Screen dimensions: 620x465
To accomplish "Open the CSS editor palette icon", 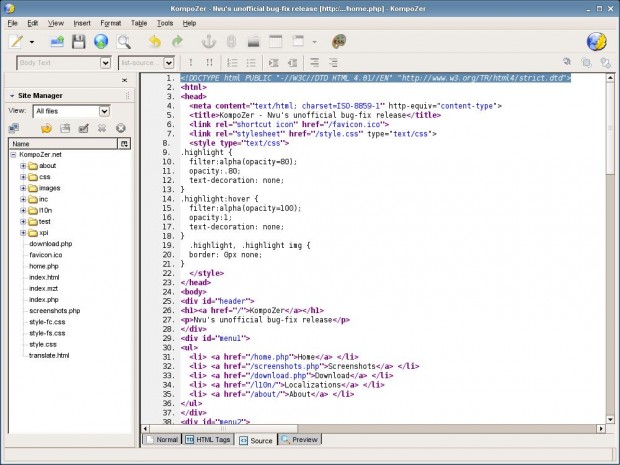I will click(339, 41).
